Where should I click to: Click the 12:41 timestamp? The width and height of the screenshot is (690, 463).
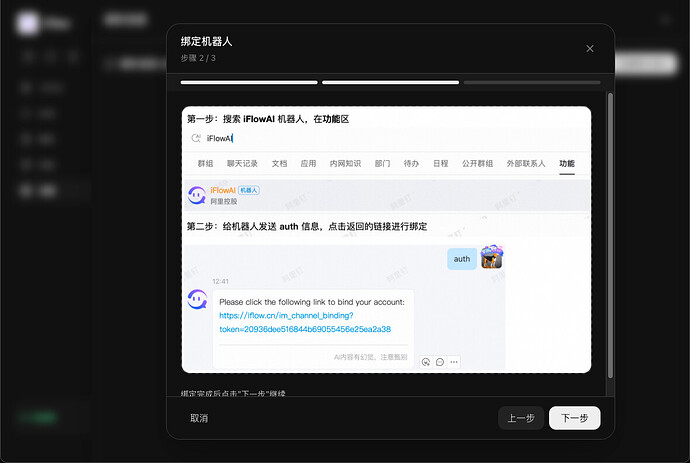click(x=220, y=282)
